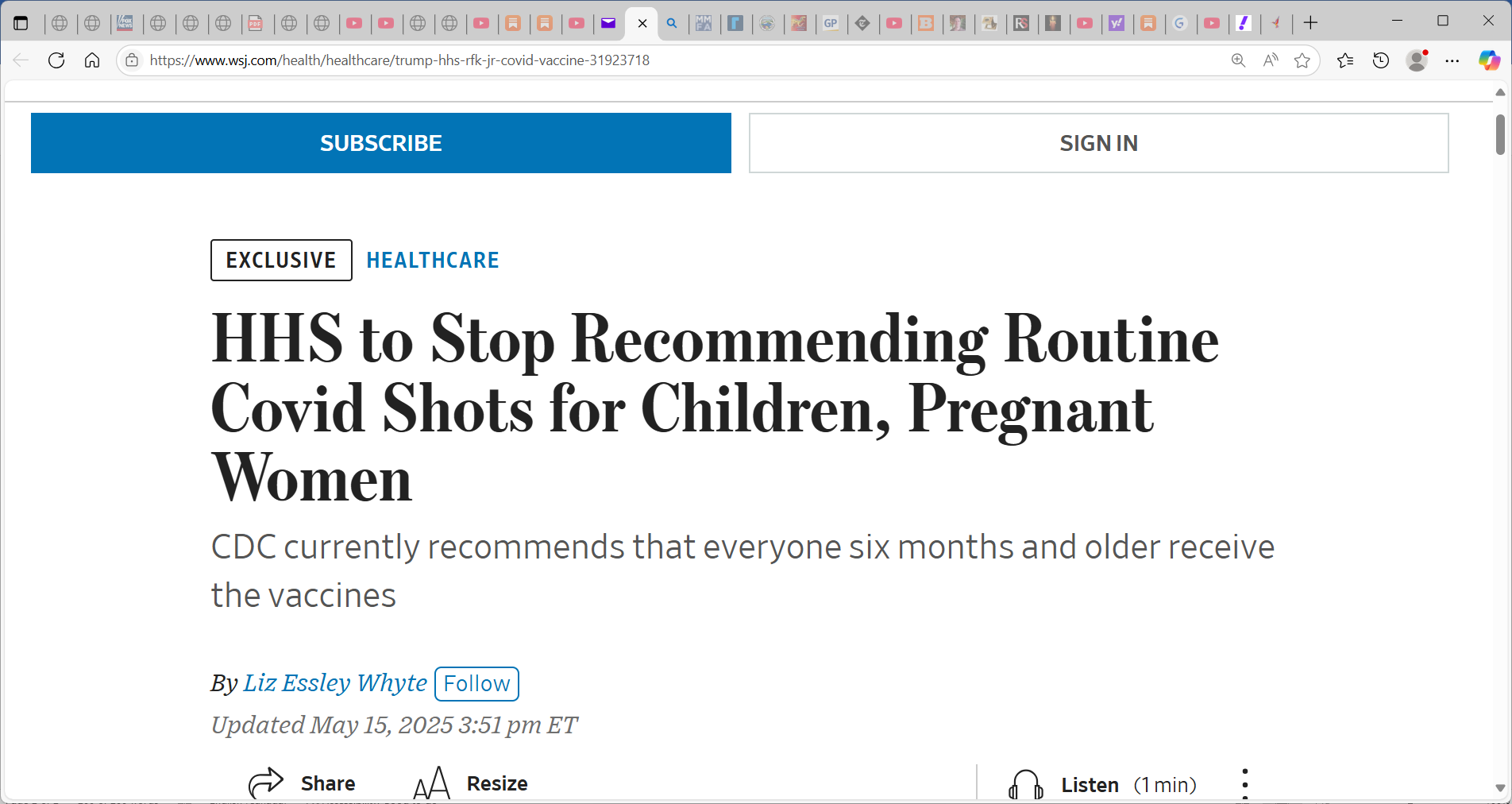Open browser History
The width and height of the screenshot is (1512, 804).
pos(1381,60)
